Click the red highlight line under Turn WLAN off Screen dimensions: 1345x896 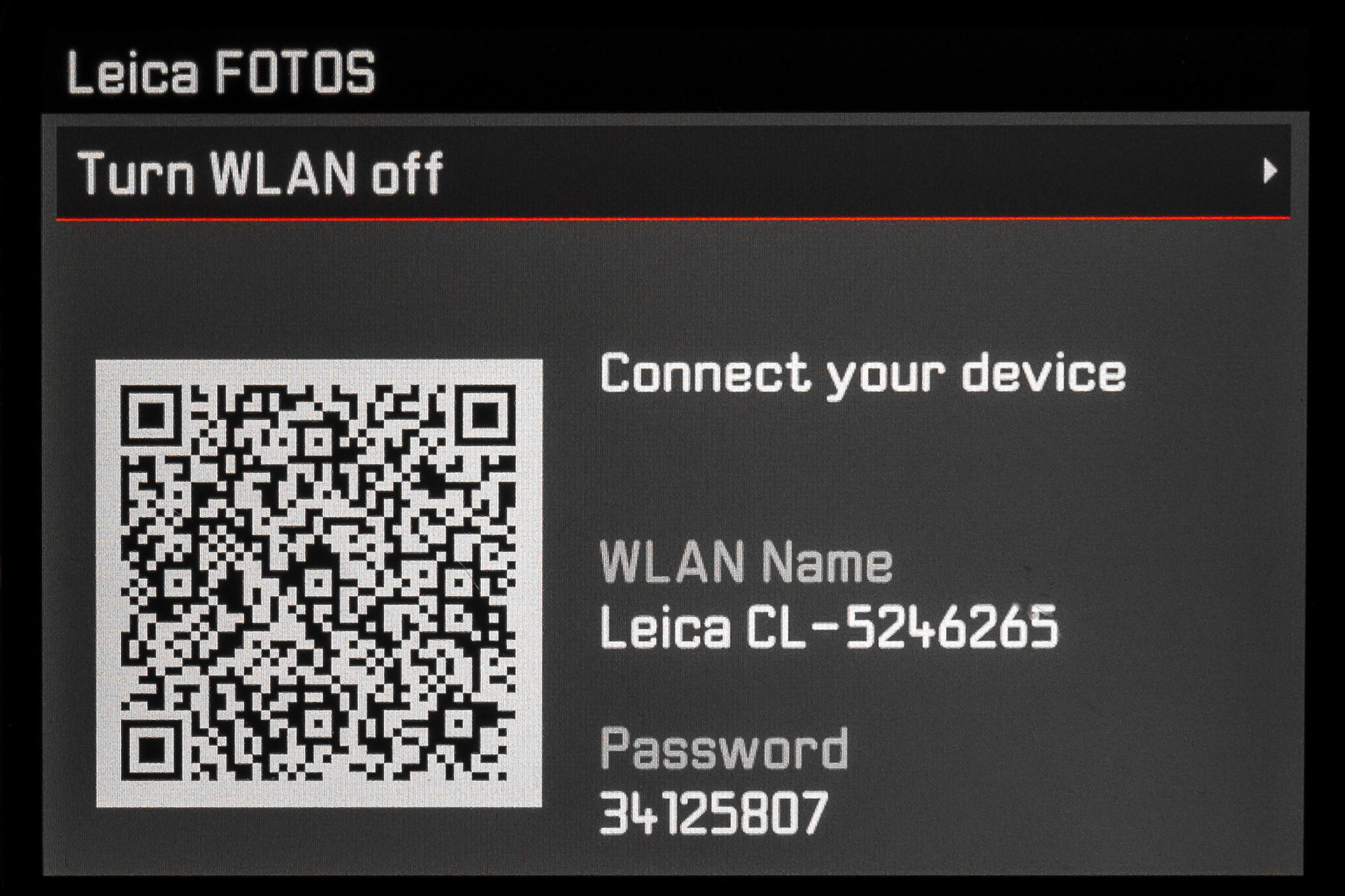(x=673, y=218)
